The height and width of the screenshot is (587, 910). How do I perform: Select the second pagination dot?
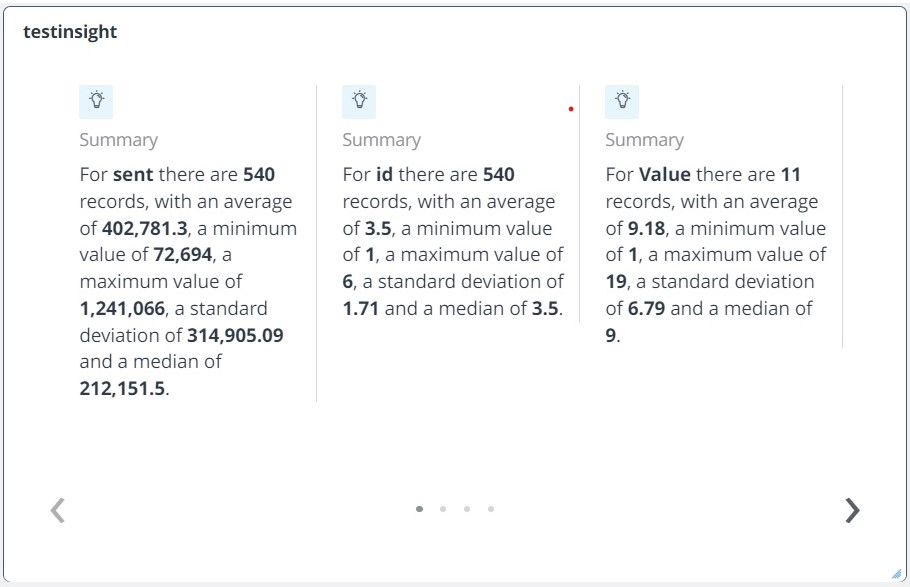point(443,509)
